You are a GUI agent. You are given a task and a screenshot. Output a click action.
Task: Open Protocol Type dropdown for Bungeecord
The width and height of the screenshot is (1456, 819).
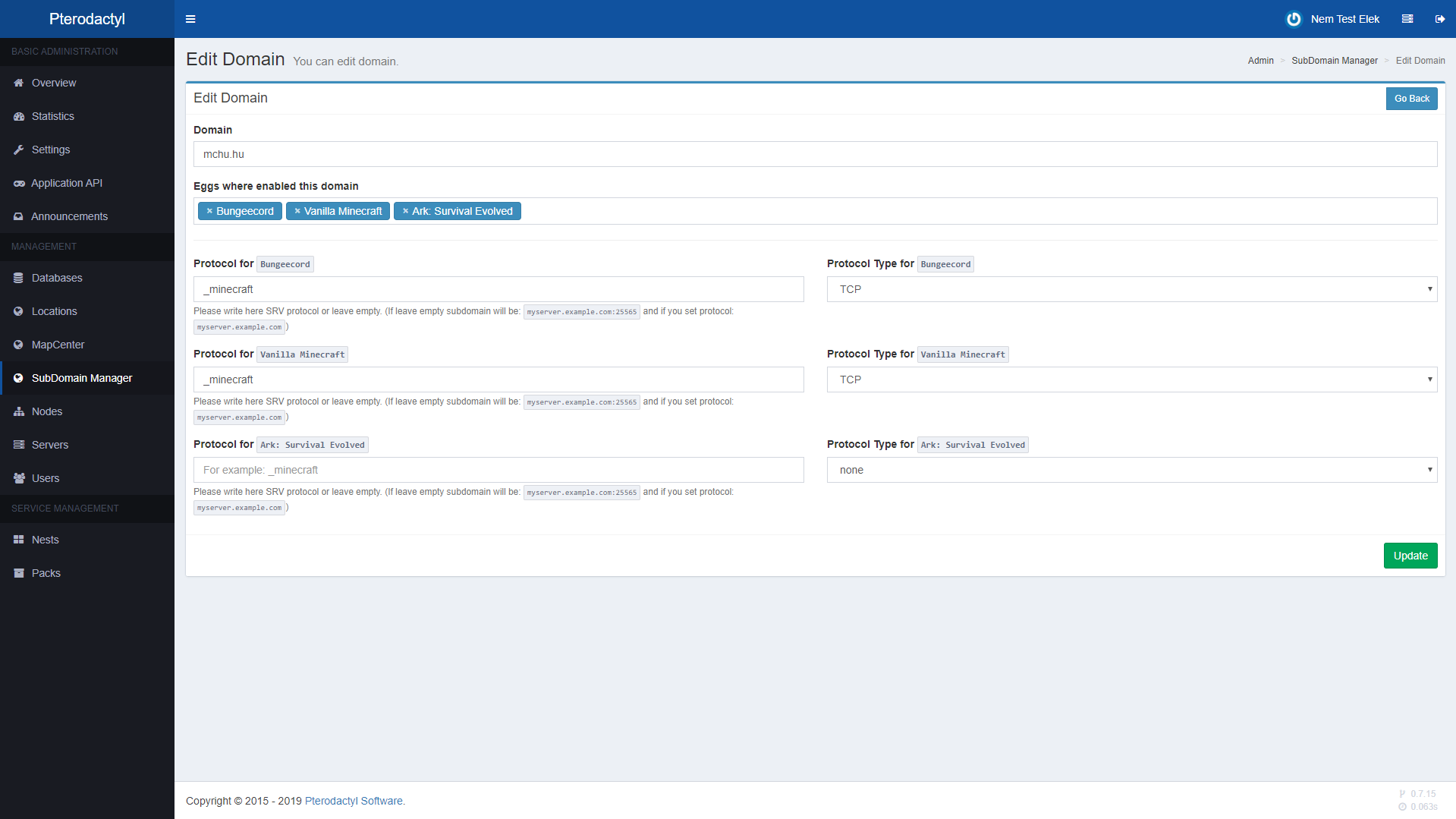[x=1131, y=289]
